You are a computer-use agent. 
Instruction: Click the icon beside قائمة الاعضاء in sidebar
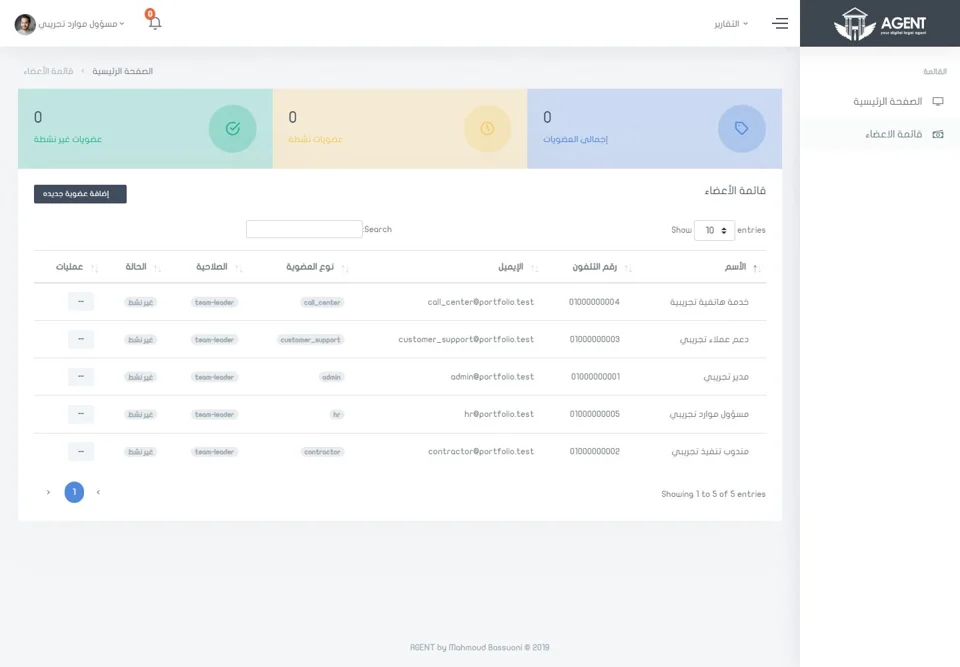(937, 134)
